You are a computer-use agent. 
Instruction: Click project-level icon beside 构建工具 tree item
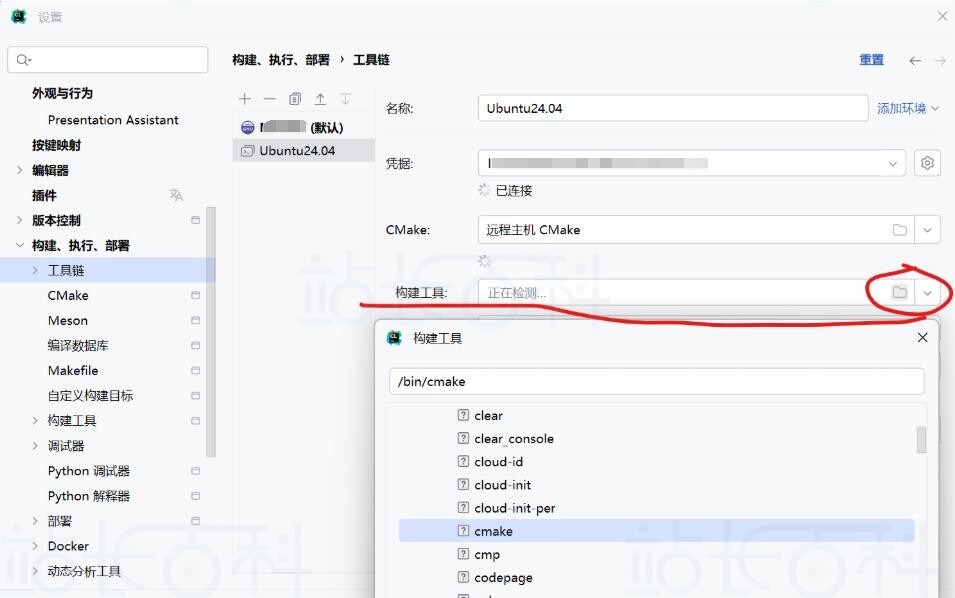[x=196, y=421]
